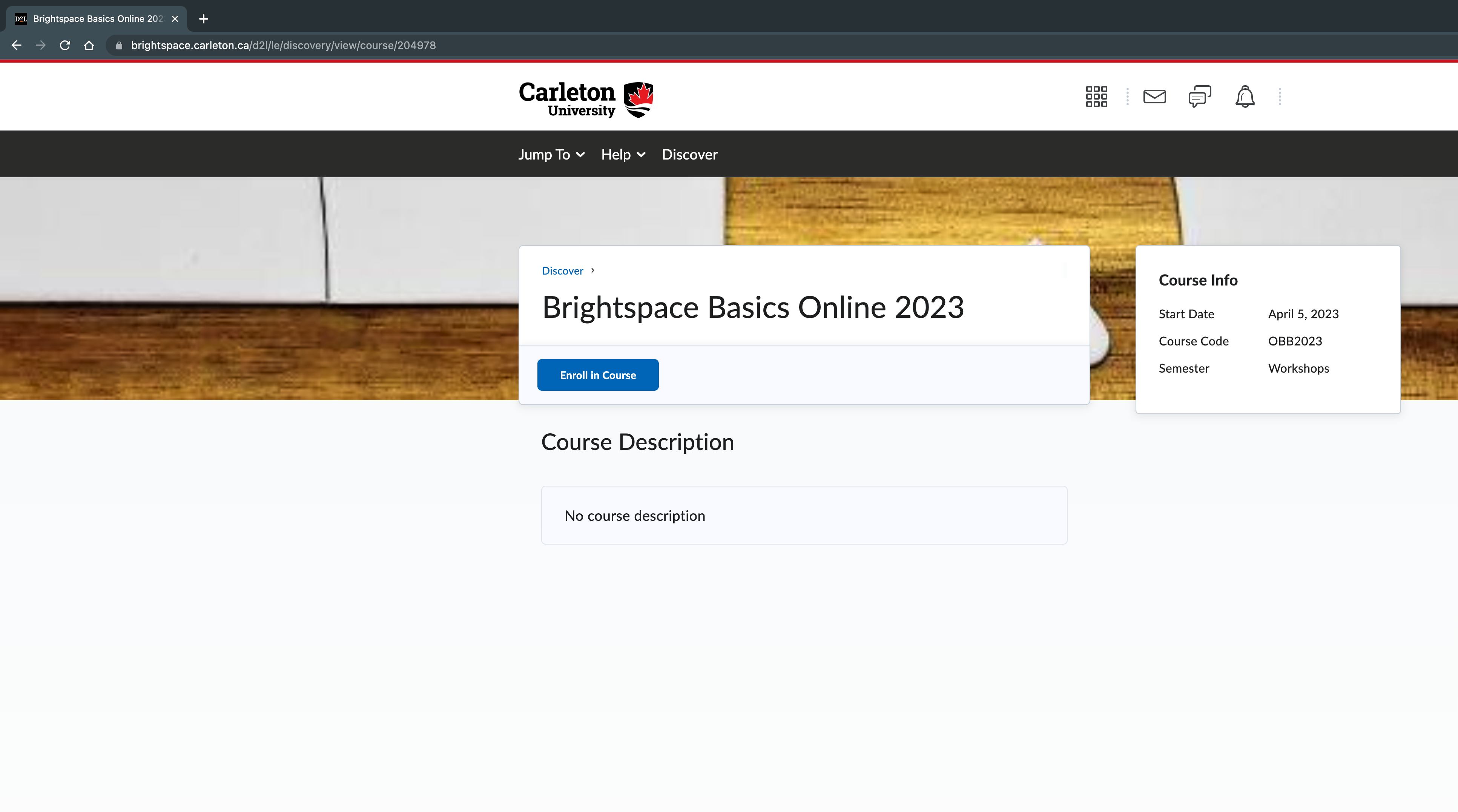The width and height of the screenshot is (1458, 812).
Task: Open Discover in the navigation bar
Action: pos(689,155)
